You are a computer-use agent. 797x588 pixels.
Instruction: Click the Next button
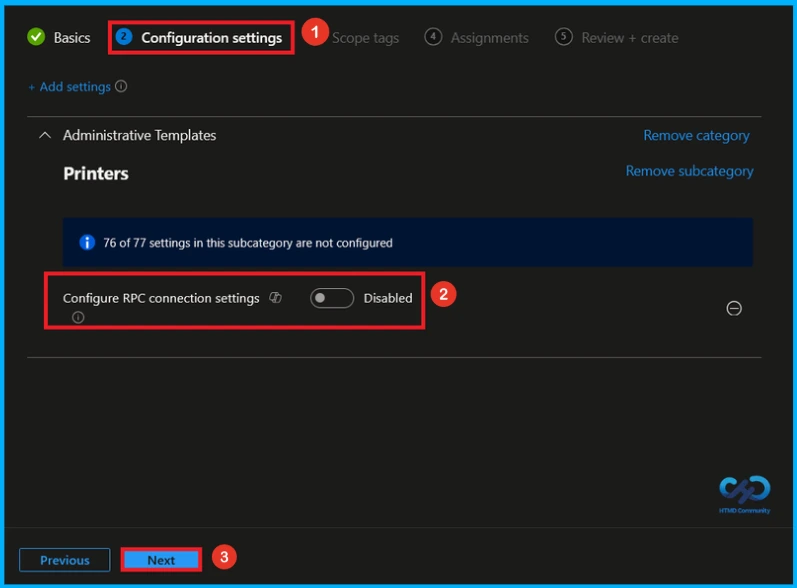[161, 560]
